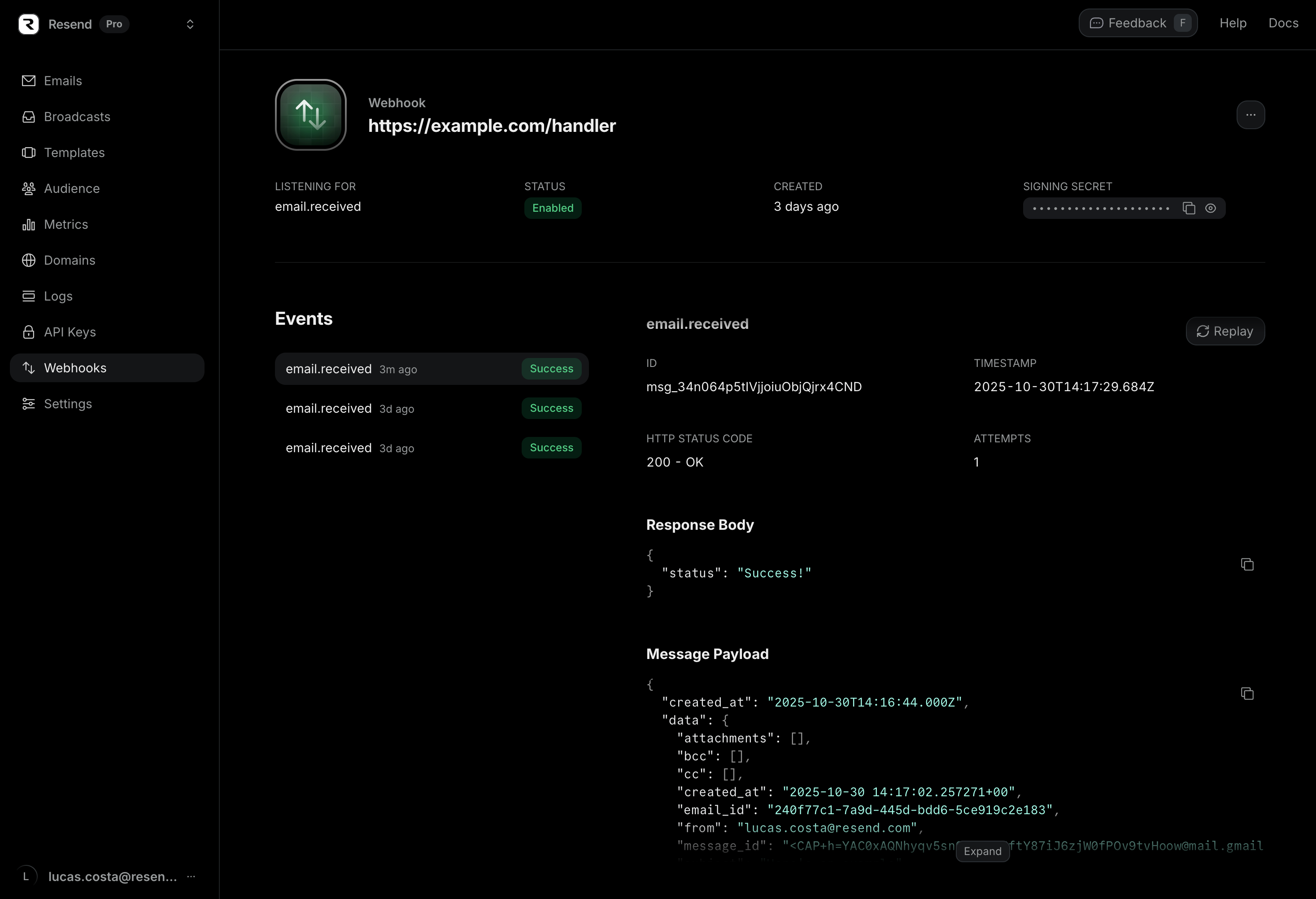Open the account menu beside lucas.costa@resen...
Viewport: 1316px width, 899px height.
[191, 876]
